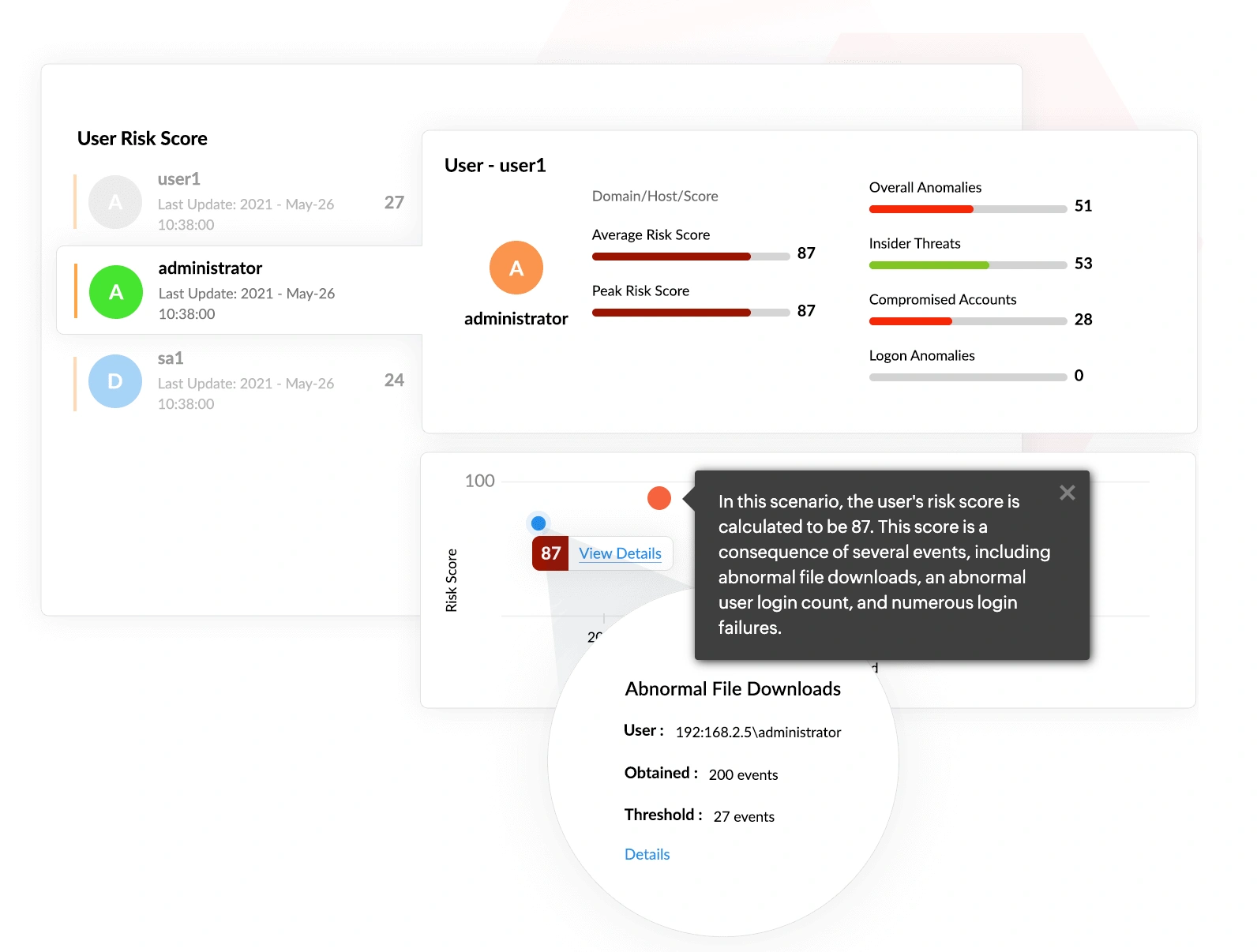1257x952 pixels.
Task: Click the red 87 score badge
Action: pos(550,553)
